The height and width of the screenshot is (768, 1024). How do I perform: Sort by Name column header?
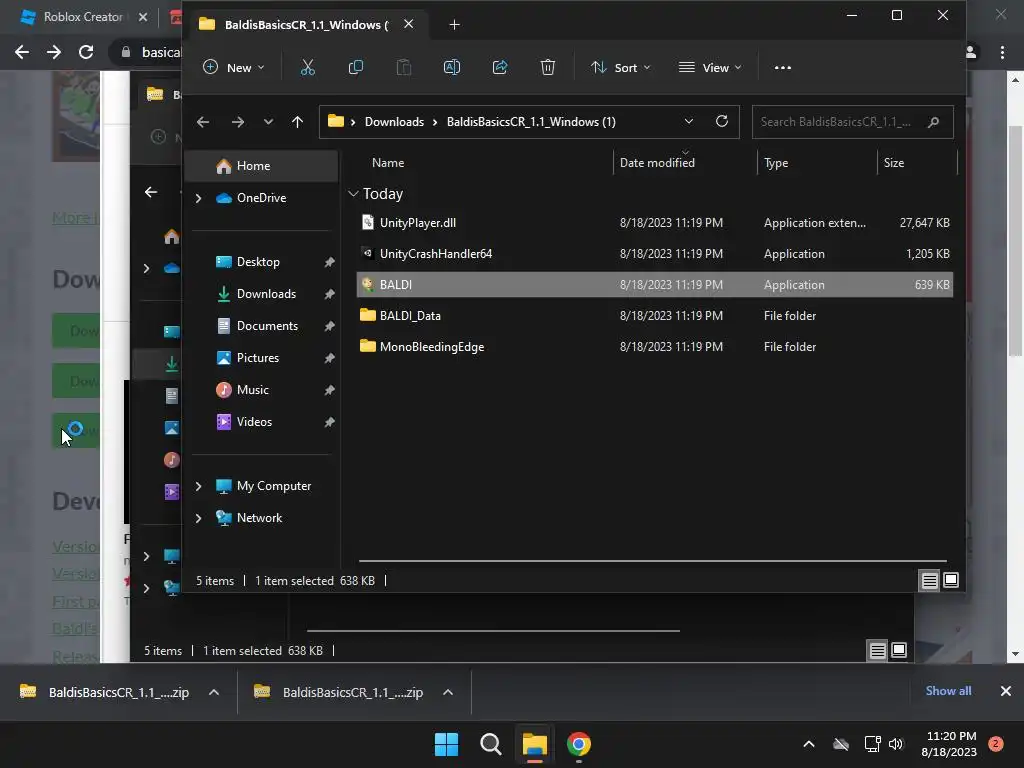[x=388, y=163]
